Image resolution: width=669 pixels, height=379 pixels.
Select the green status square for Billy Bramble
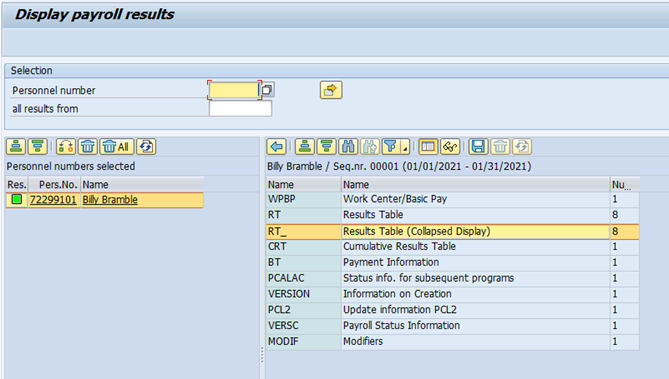pyautogui.click(x=17, y=199)
